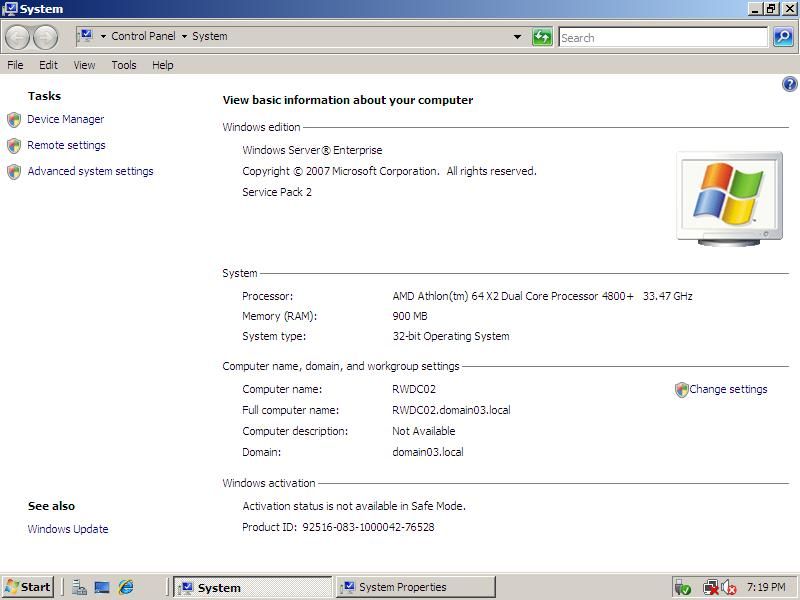This screenshot has width=800, height=600.
Task: Launch Internet Explorer from quick launch
Action: (126, 587)
